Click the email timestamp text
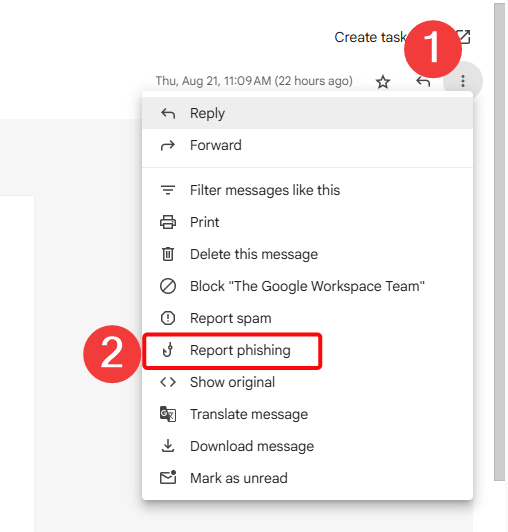This screenshot has height=532, width=508. (x=254, y=81)
